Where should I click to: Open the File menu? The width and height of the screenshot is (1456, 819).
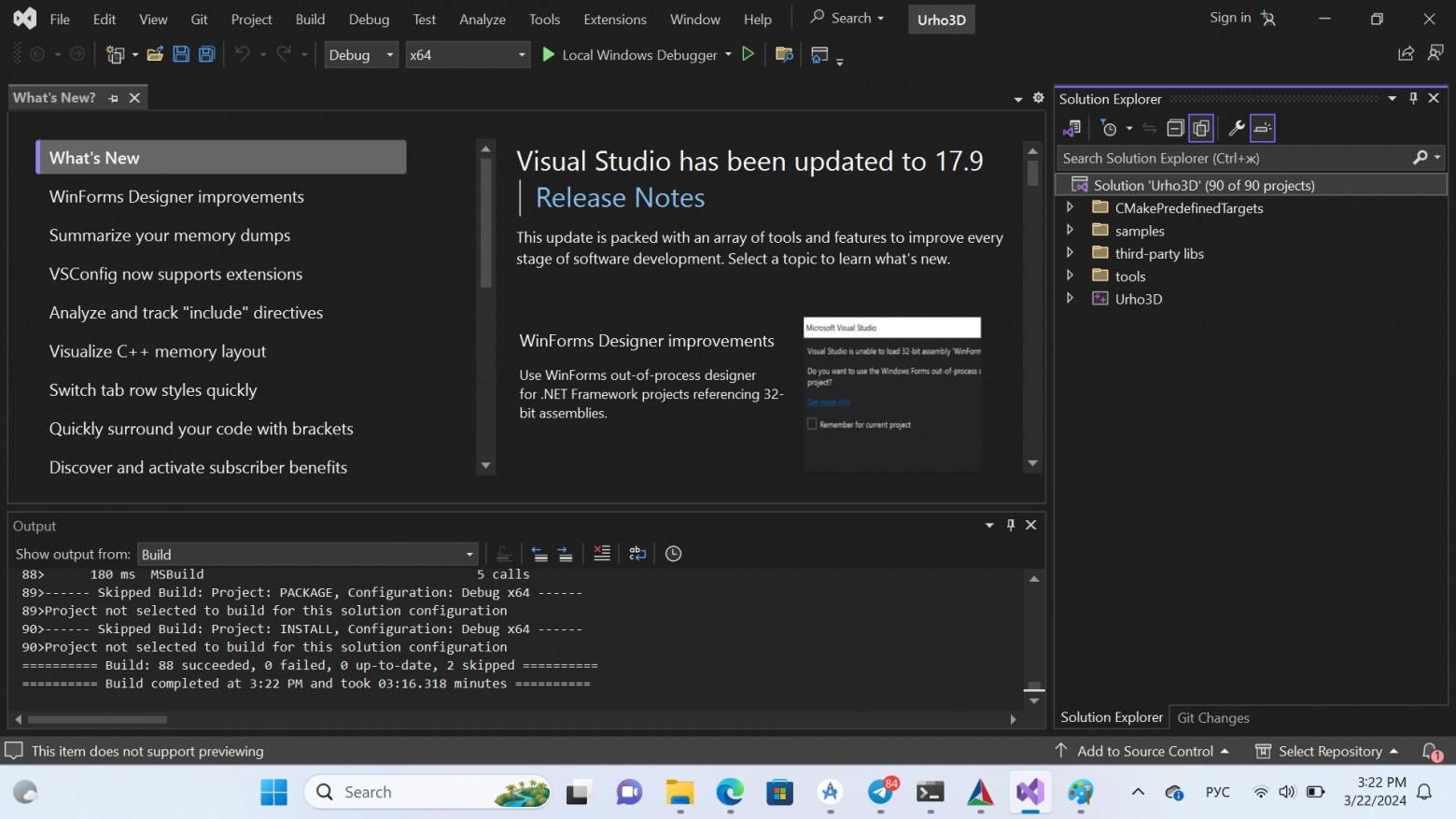point(60,19)
